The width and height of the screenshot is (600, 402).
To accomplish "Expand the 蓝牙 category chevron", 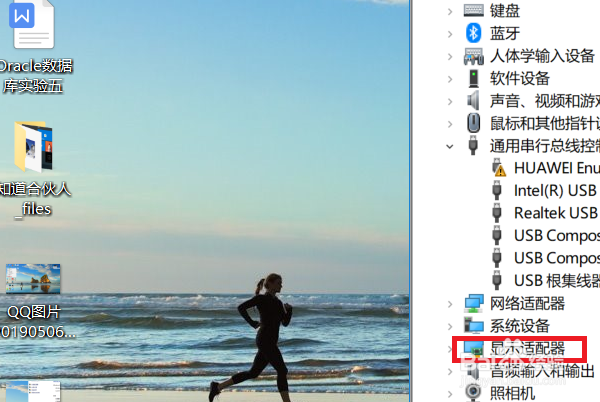I will tap(450, 34).
